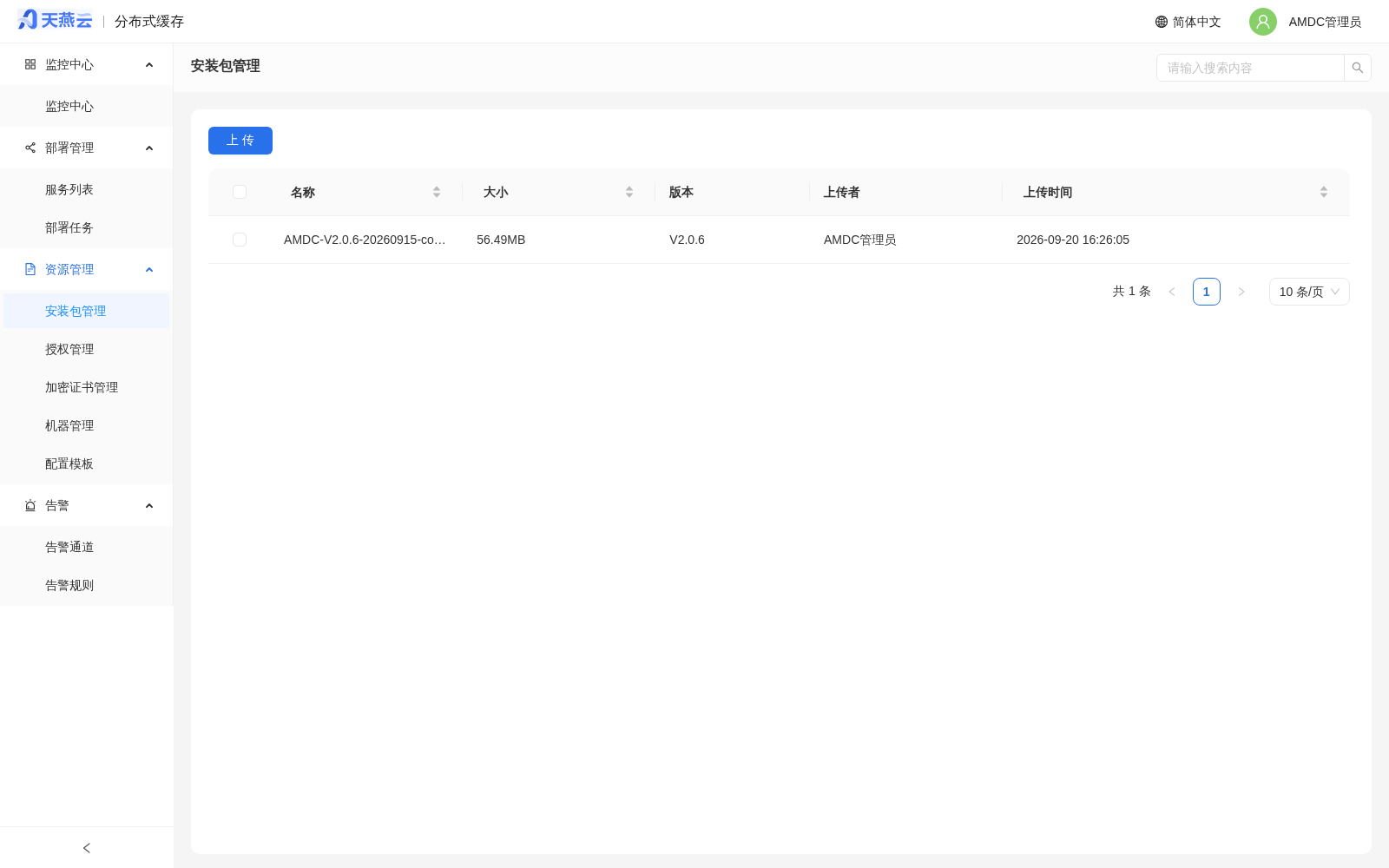Open 机器管理 menu item

87,425
